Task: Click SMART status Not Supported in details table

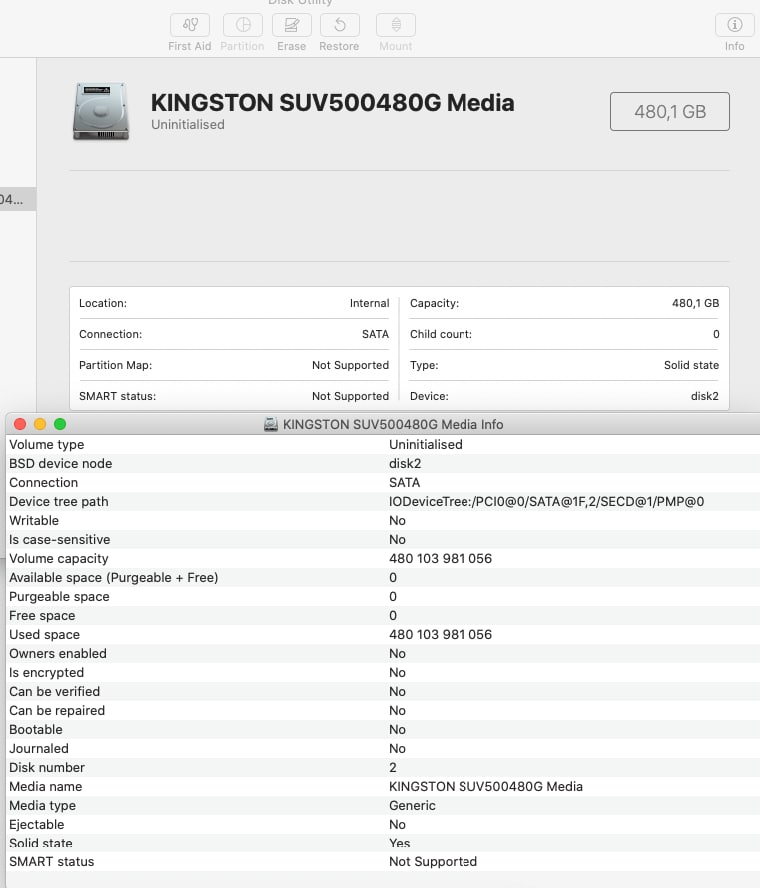Action: 351,396
